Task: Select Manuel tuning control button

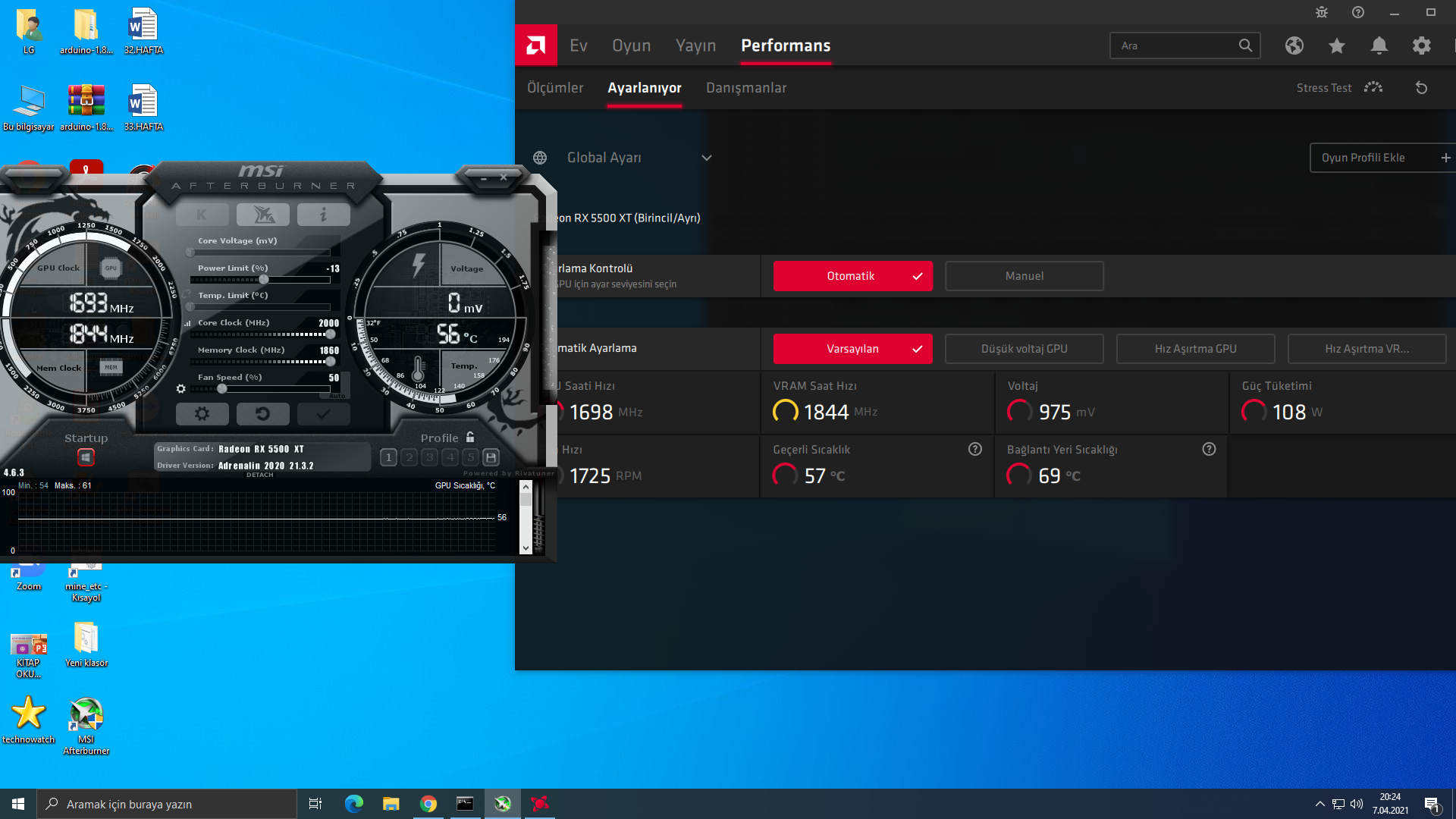Action: click(x=1024, y=276)
